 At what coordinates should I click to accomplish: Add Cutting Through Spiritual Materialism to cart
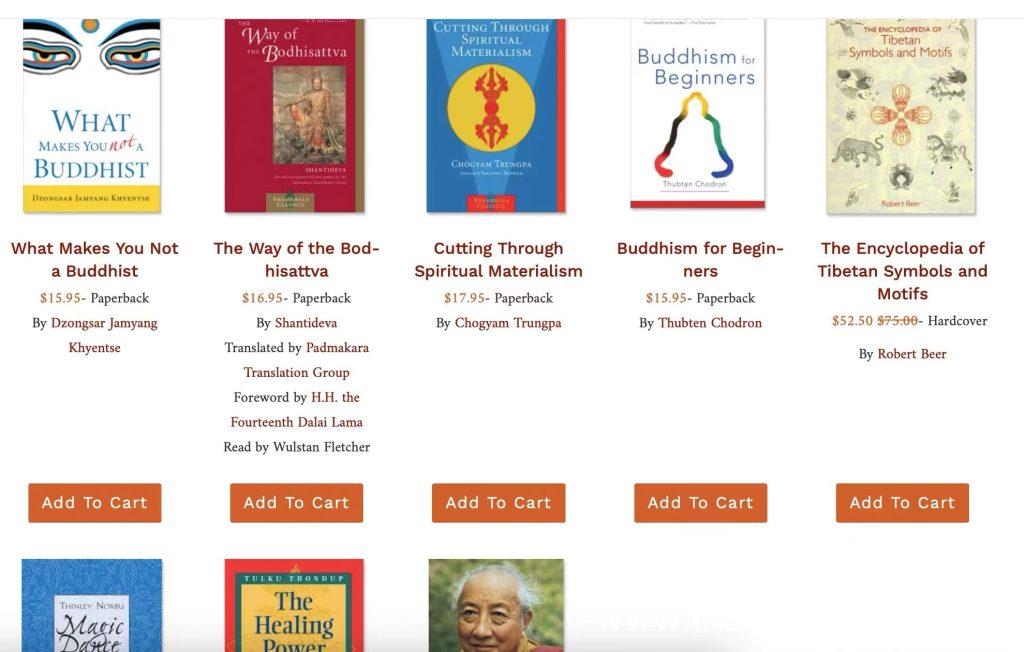498,503
